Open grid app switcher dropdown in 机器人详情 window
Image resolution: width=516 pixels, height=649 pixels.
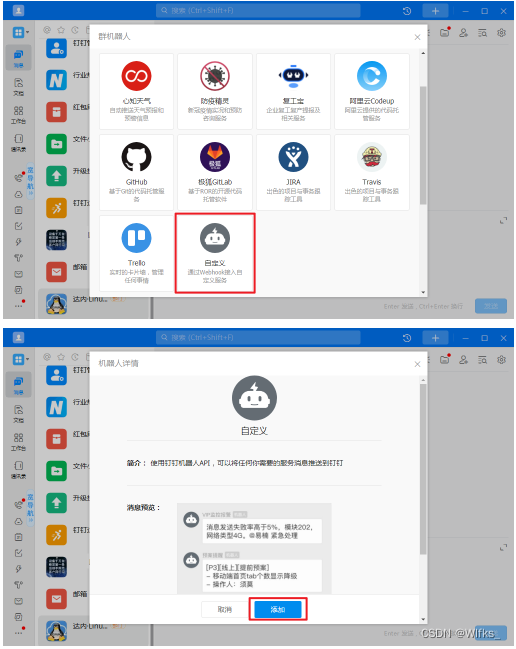21,359
